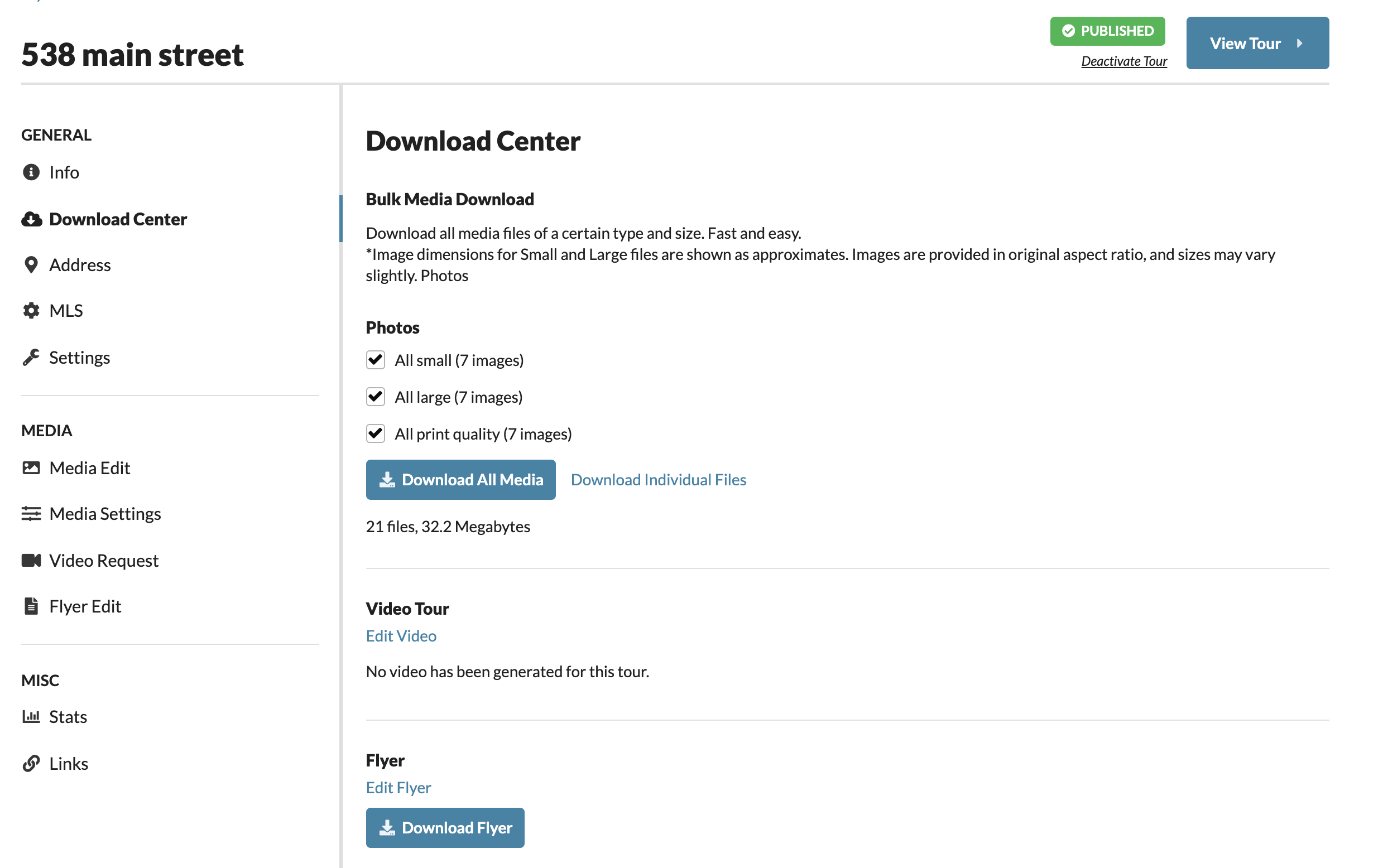Click the Download Center cloud icon

(32, 219)
